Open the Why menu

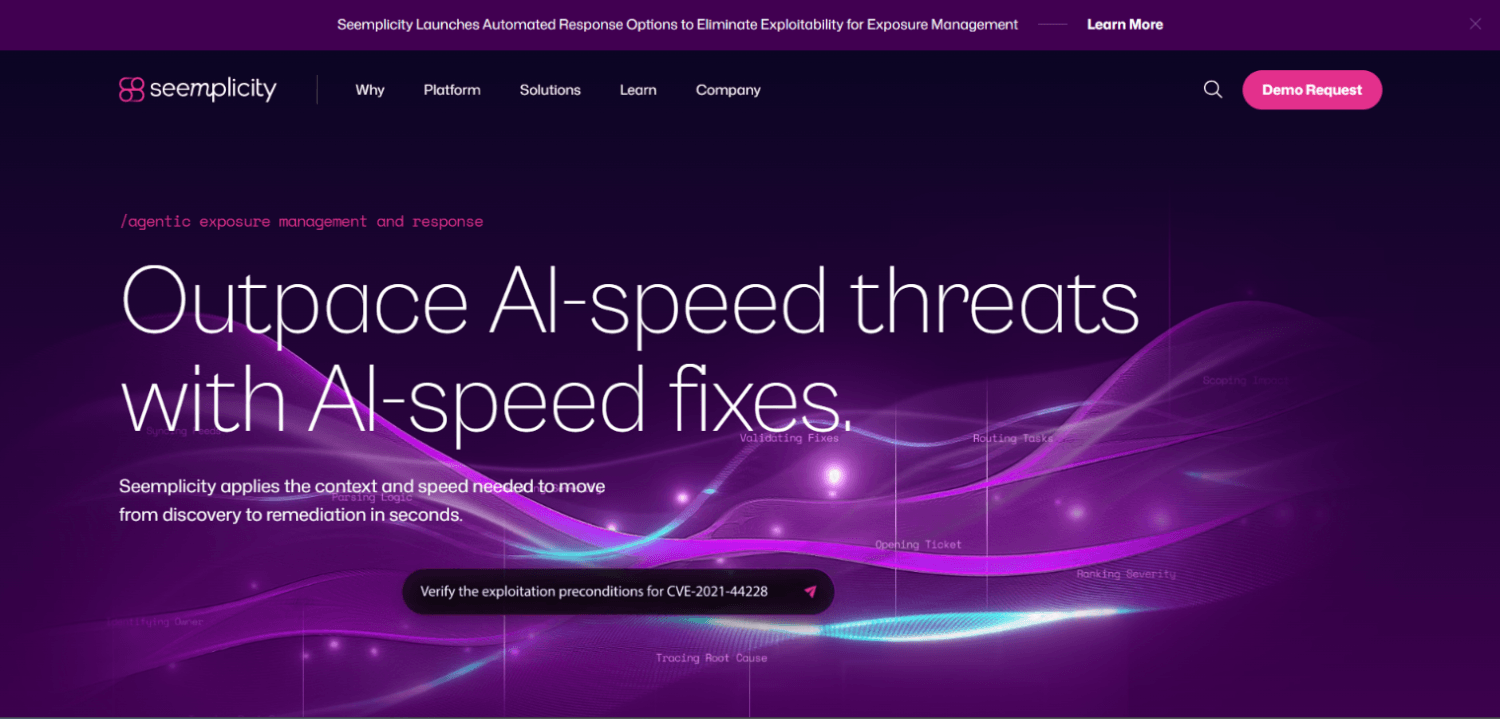tap(370, 90)
